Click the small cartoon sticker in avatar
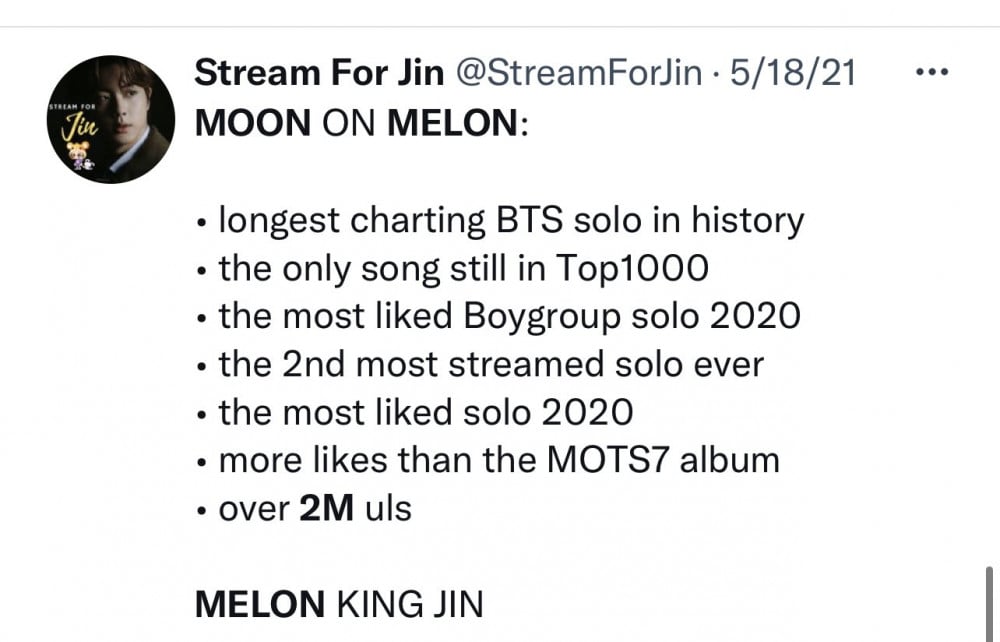The width and height of the screenshot is (1000, 642). pyautogui.click(x=80, y=155)
